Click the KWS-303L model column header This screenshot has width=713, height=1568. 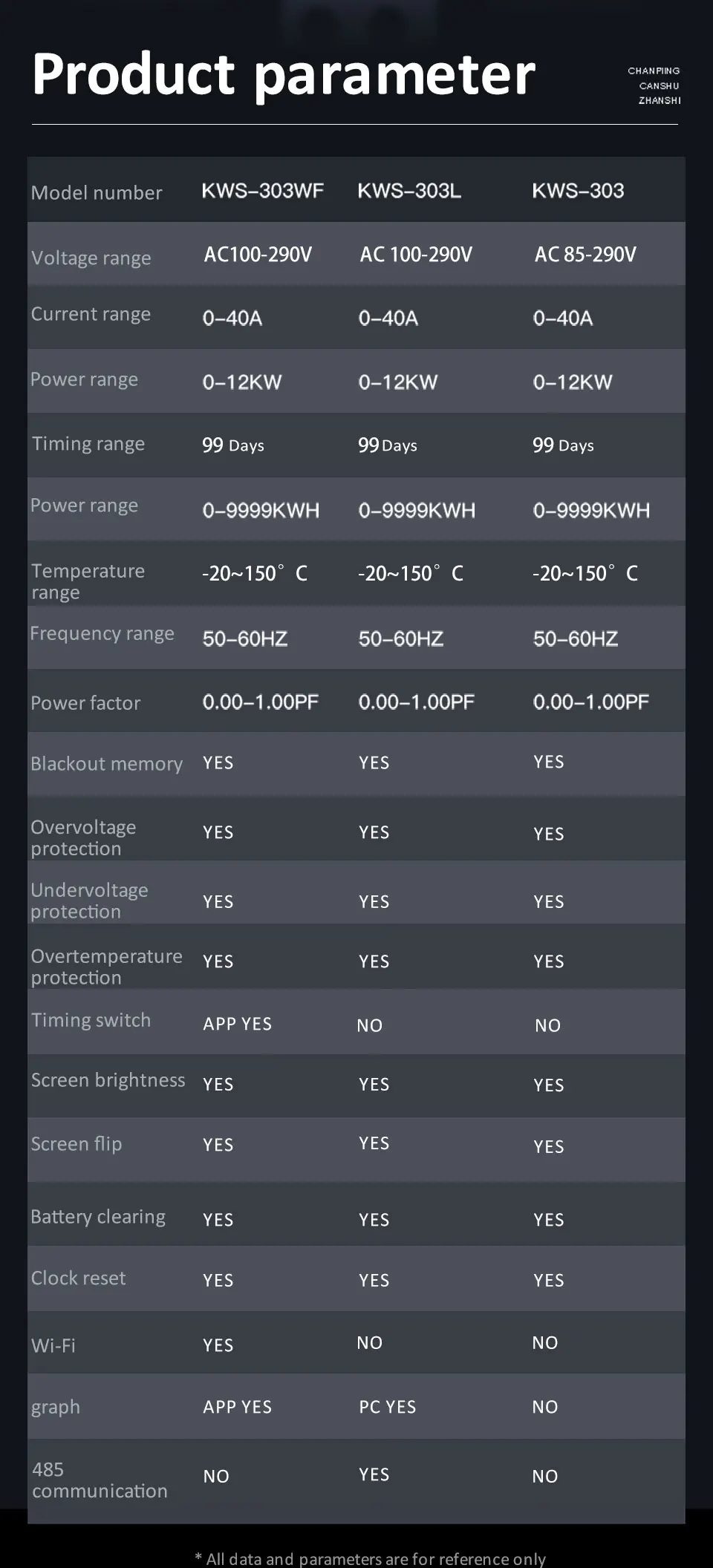coord(409,191)
